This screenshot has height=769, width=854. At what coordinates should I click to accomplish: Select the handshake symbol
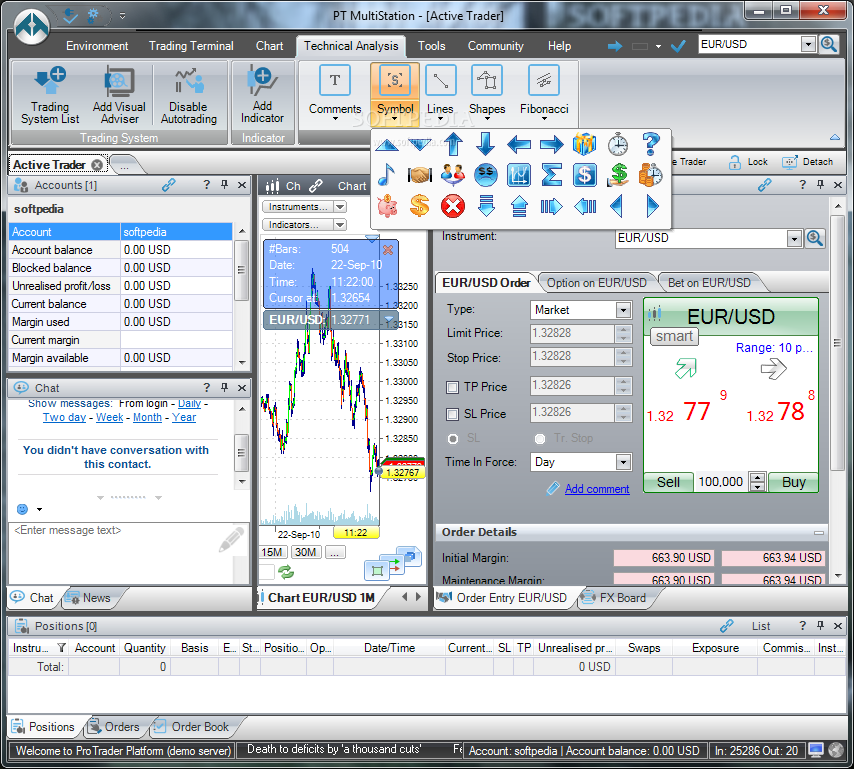tap(419, 175)
